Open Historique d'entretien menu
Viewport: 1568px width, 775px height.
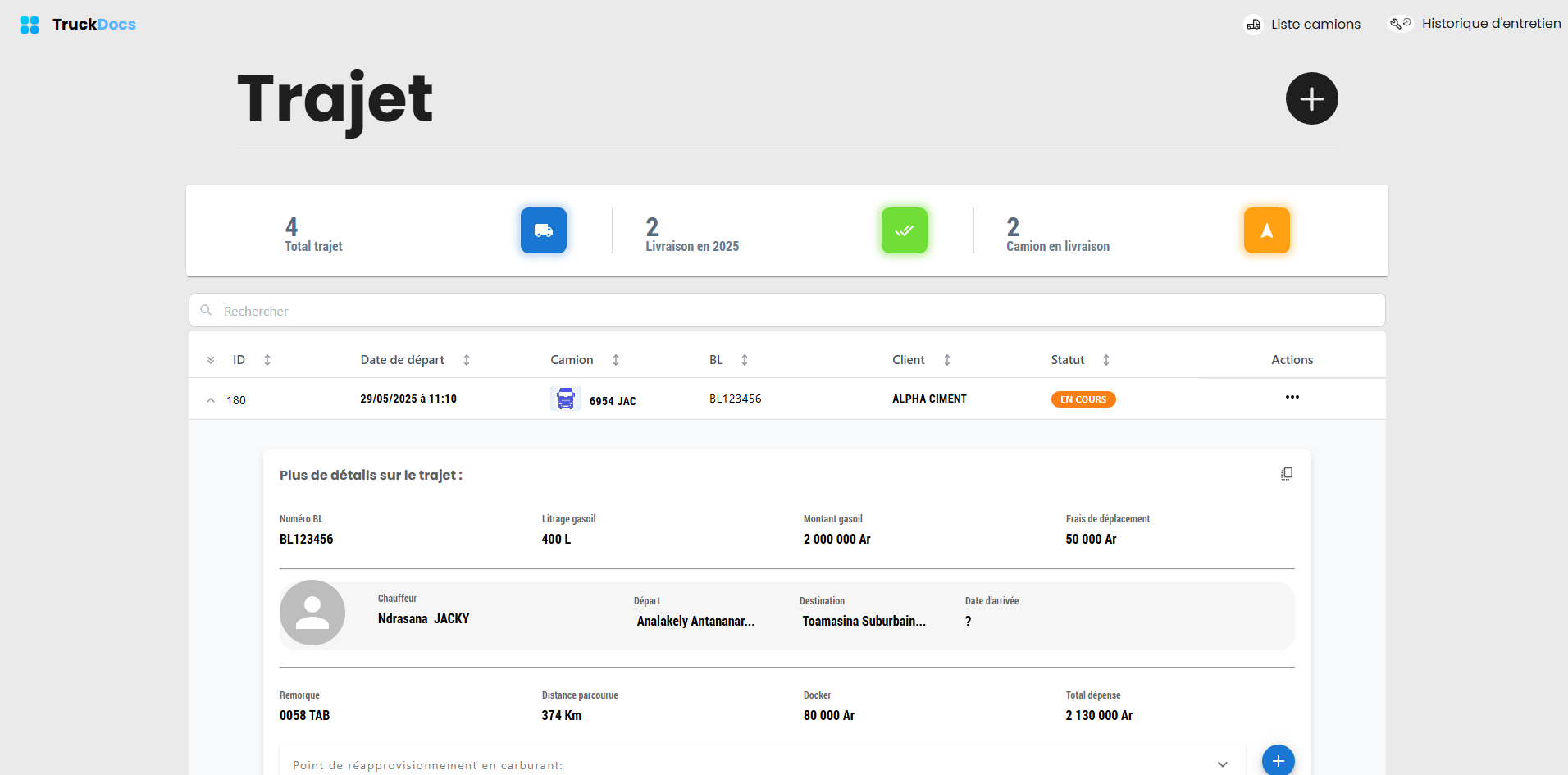[1474, 23]
